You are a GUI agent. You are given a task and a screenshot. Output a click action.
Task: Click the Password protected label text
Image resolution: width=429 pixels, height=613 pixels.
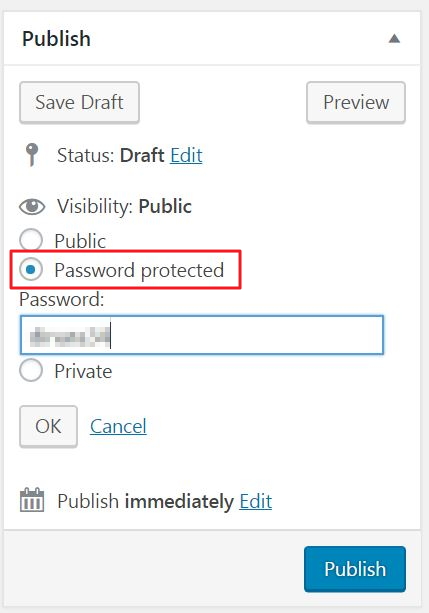[139, 270]
